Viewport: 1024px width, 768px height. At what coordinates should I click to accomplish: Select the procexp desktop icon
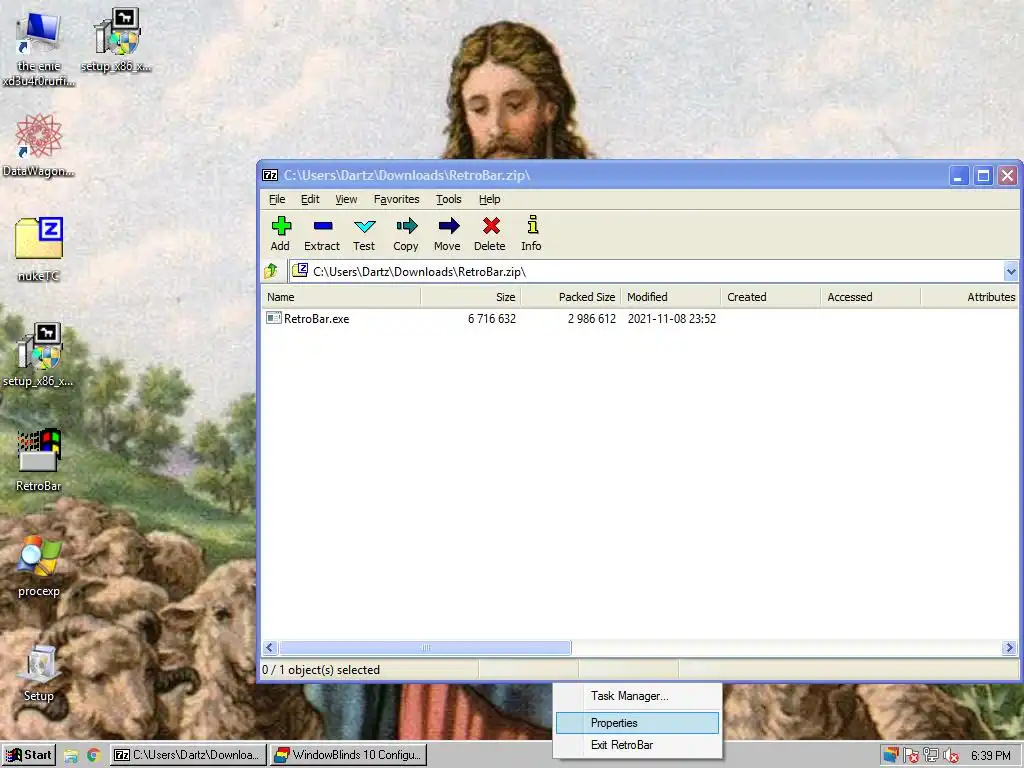[x=39, y=556]
